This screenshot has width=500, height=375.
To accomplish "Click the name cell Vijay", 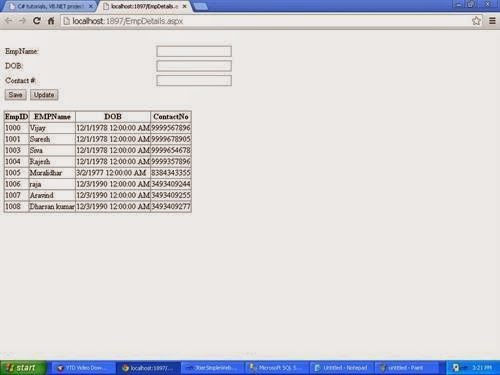I will (x=52, y=128).
